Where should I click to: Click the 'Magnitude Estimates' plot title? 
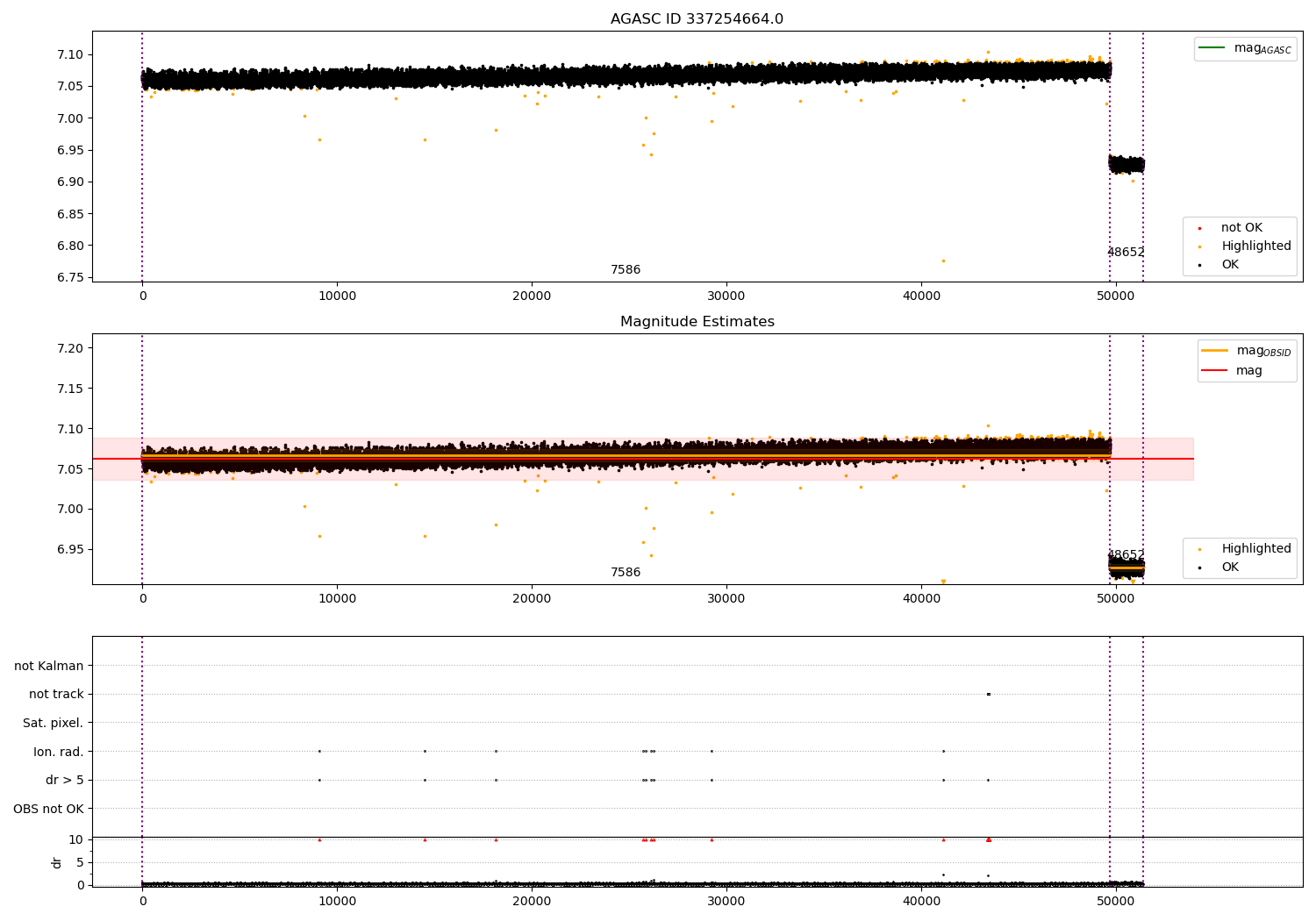click(x=697, y=322)
